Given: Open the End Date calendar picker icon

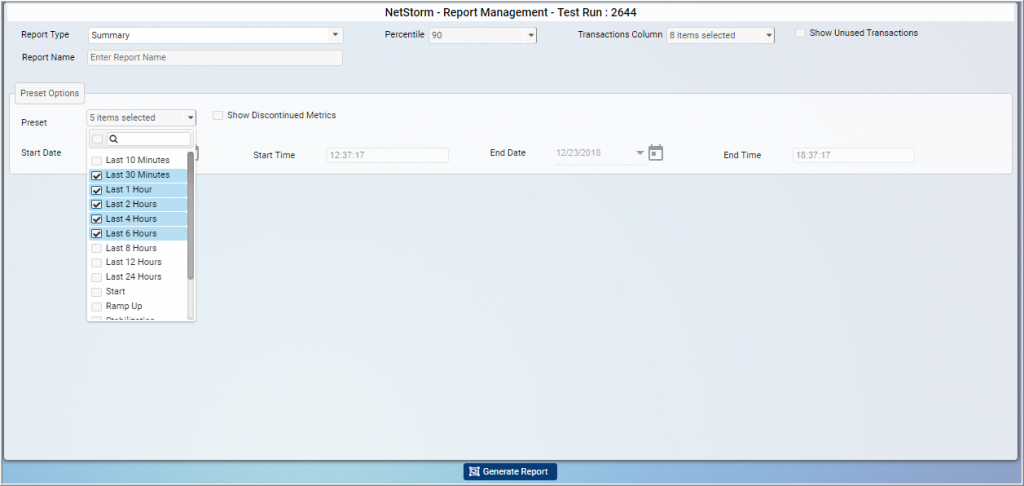Looking at the screenshot, I should tap(656, 153).
